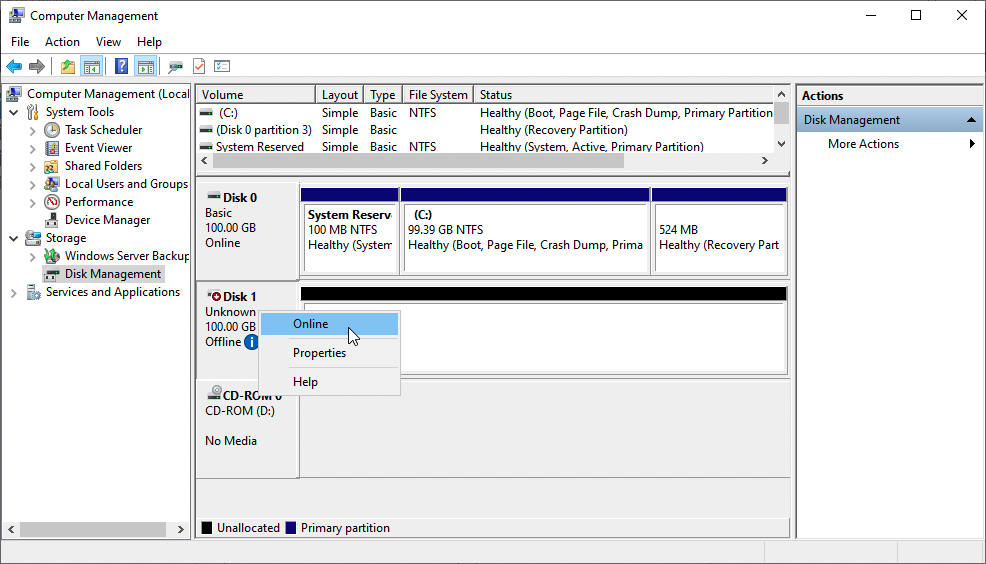
Task: Open the View menu
Action: (108, 41)
